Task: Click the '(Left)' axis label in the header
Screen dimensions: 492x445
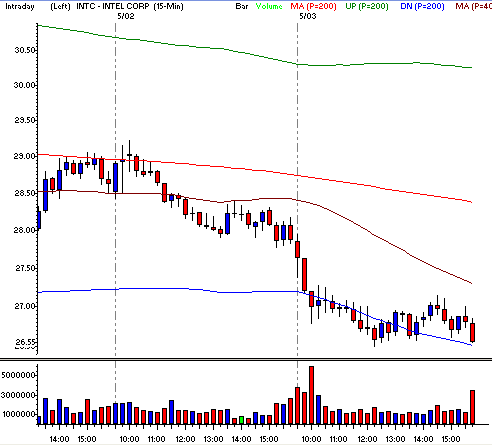Action: tap(60, 6)
